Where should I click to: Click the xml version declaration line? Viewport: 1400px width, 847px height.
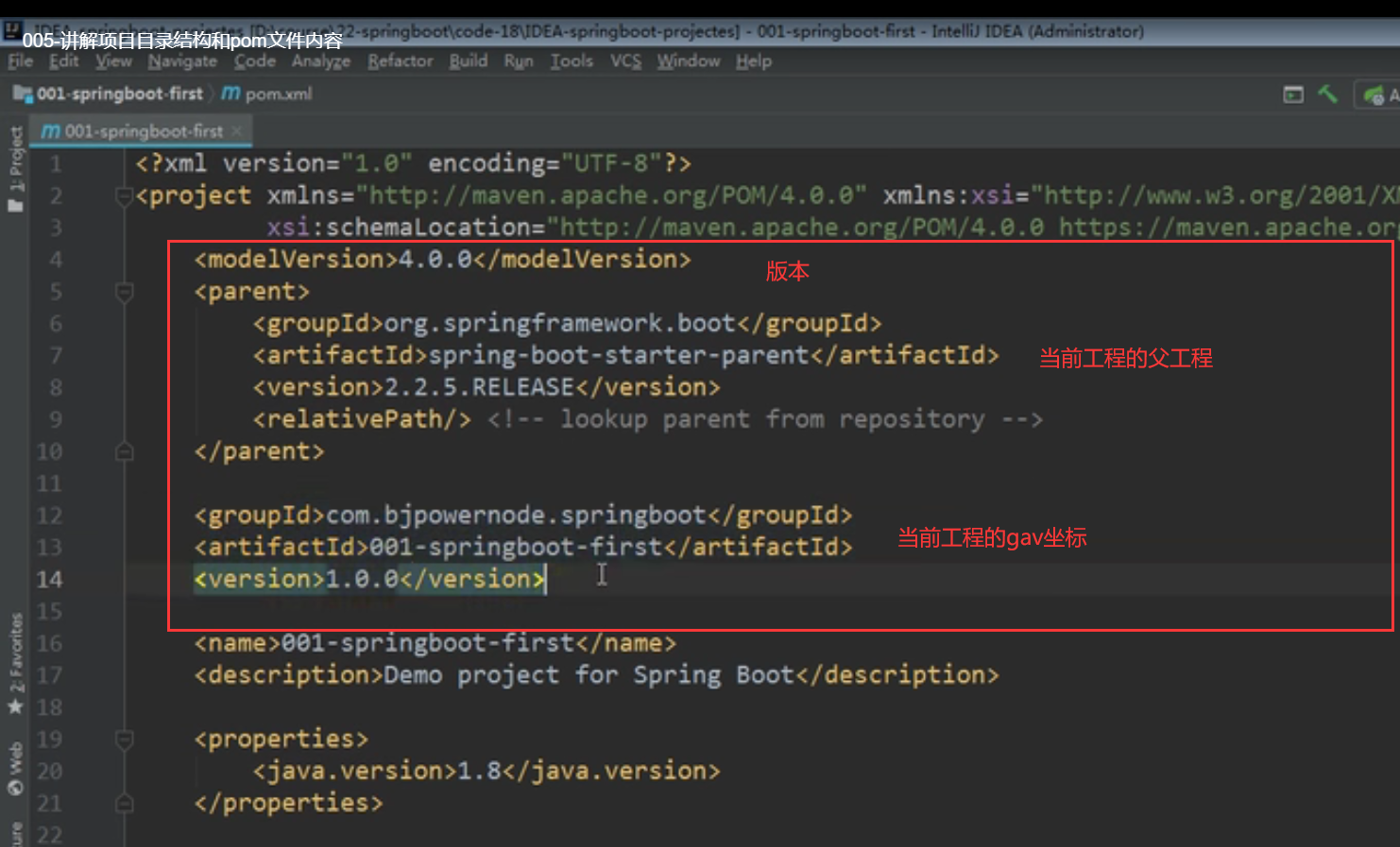414,164
